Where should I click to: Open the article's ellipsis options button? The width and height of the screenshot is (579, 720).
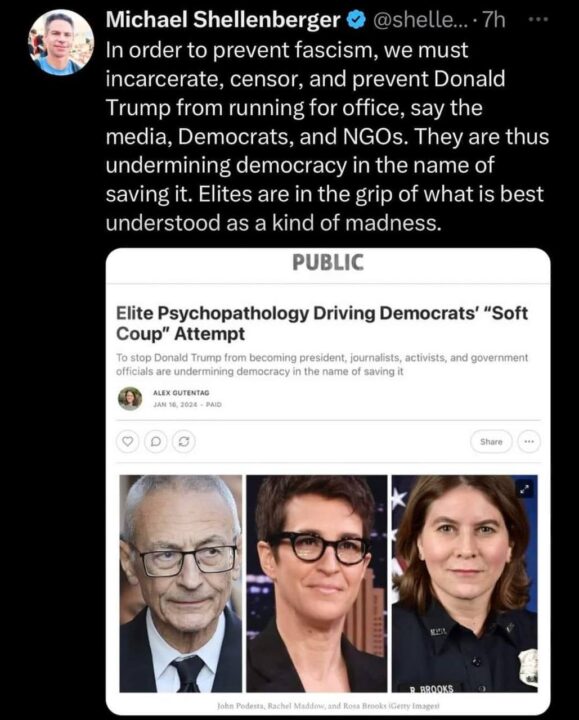529,442
